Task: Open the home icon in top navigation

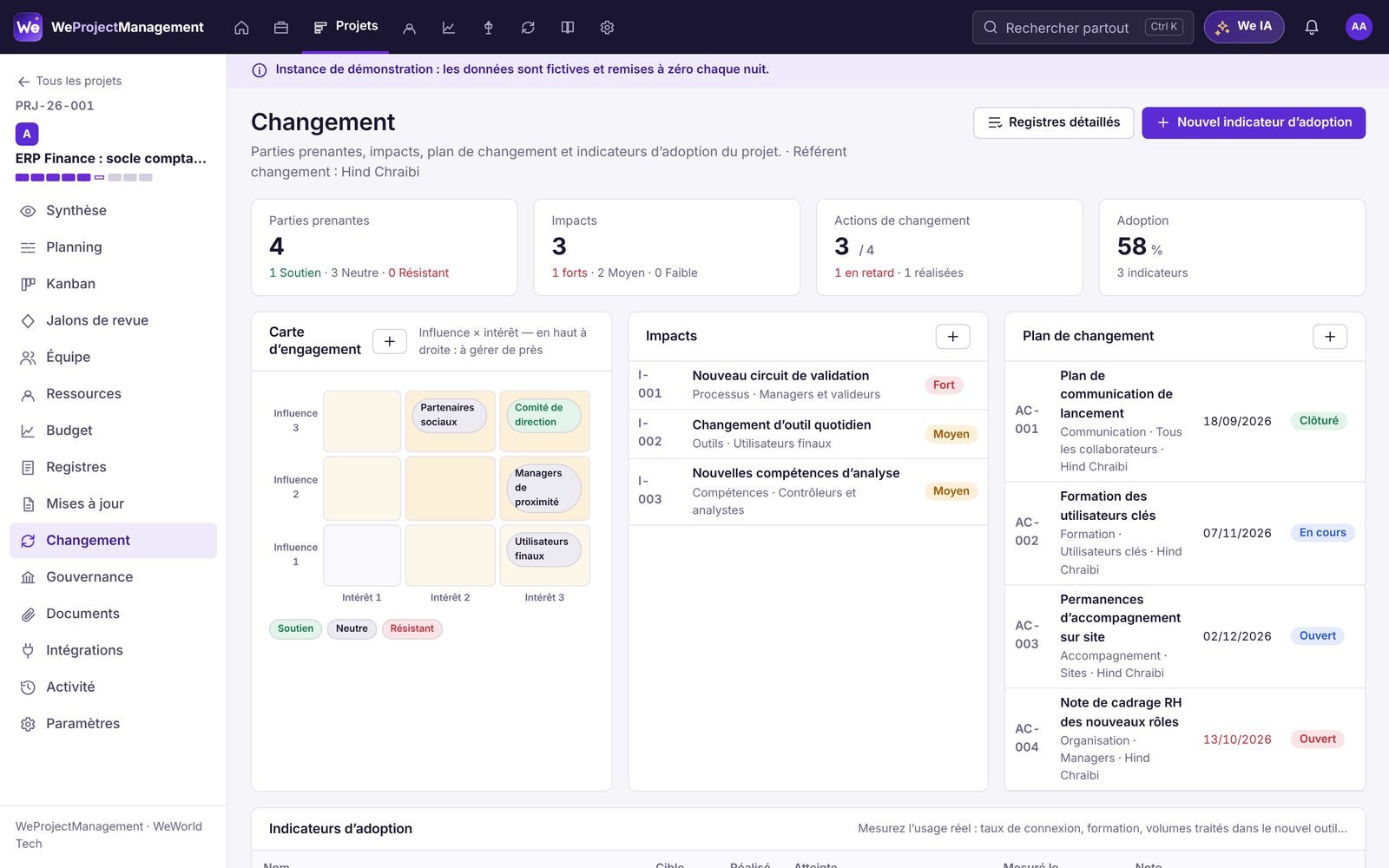Action: click(241, 28)
